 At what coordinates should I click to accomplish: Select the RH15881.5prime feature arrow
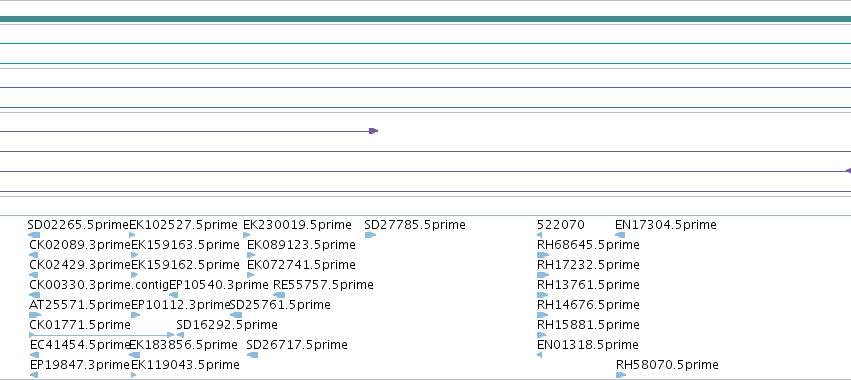(543, 335)
